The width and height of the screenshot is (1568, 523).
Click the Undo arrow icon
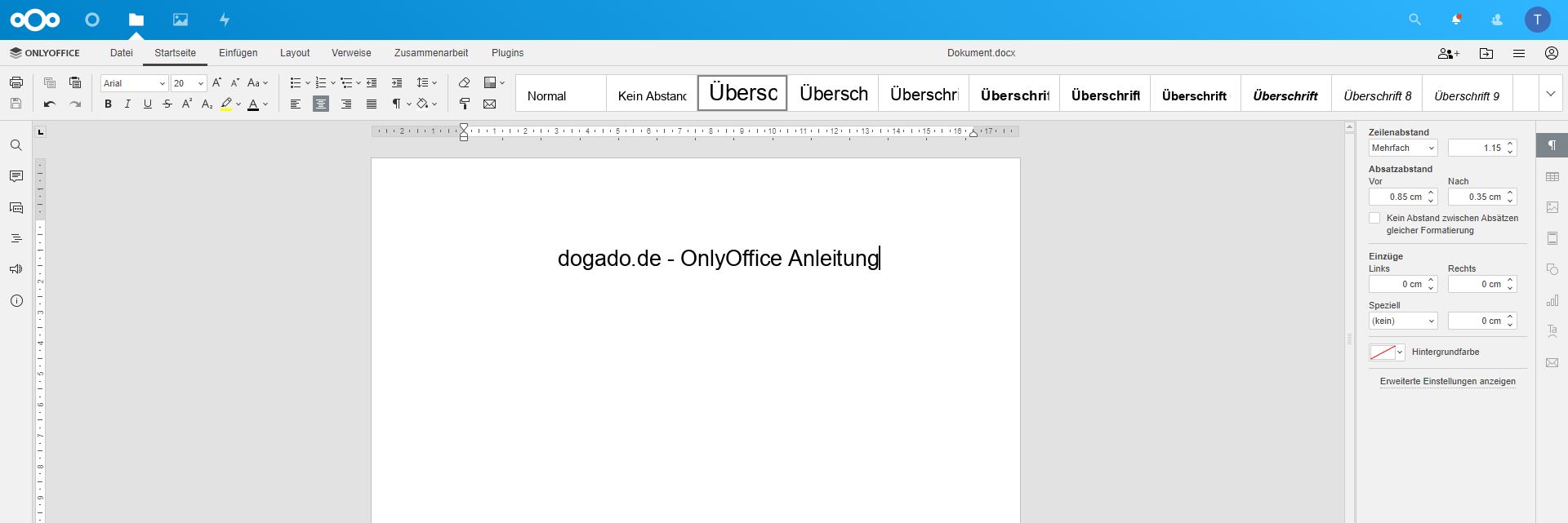pos(50,104)
